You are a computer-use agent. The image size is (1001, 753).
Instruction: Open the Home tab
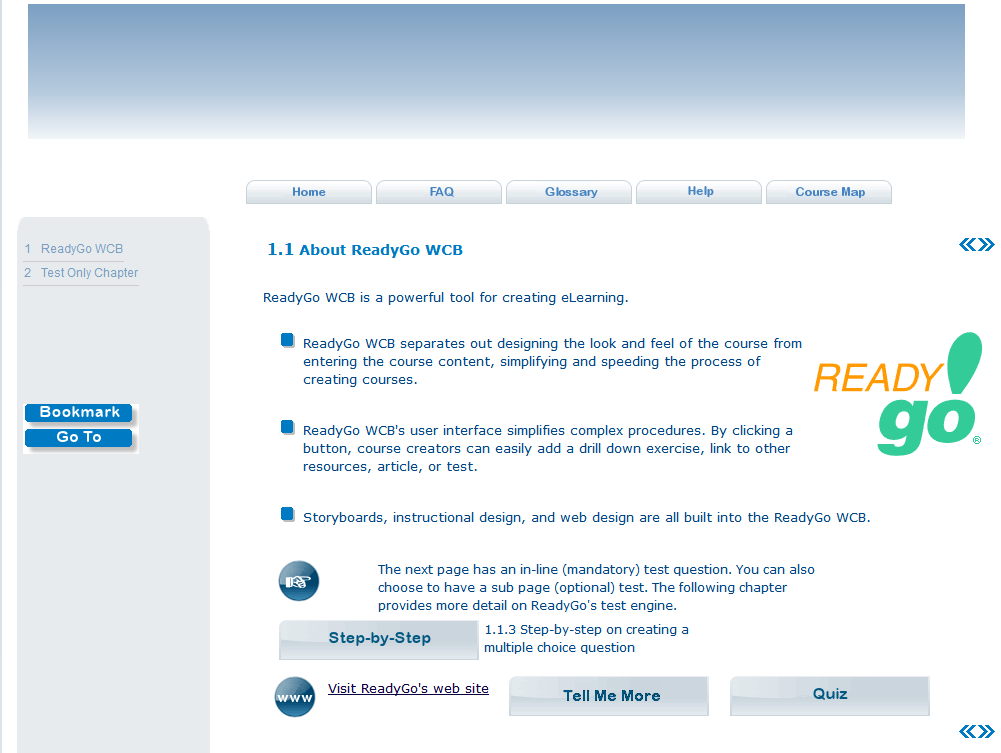click(309, 192)
